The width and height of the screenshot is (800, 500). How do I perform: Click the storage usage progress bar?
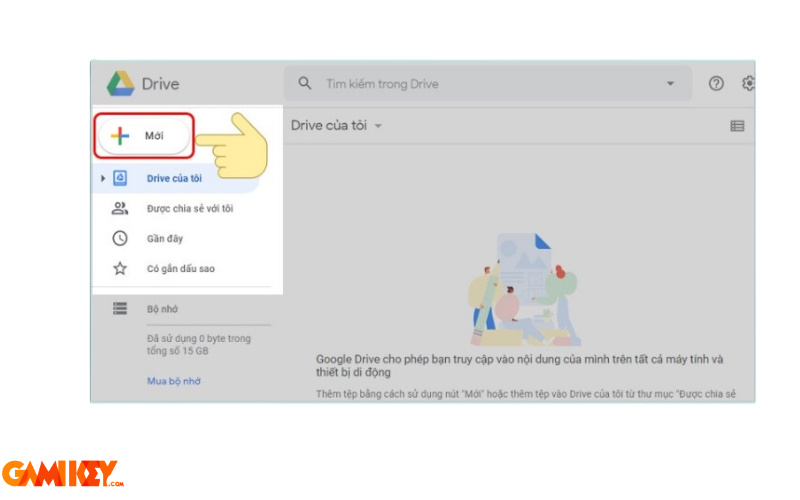pyautogui.click(x=209, y=325)
